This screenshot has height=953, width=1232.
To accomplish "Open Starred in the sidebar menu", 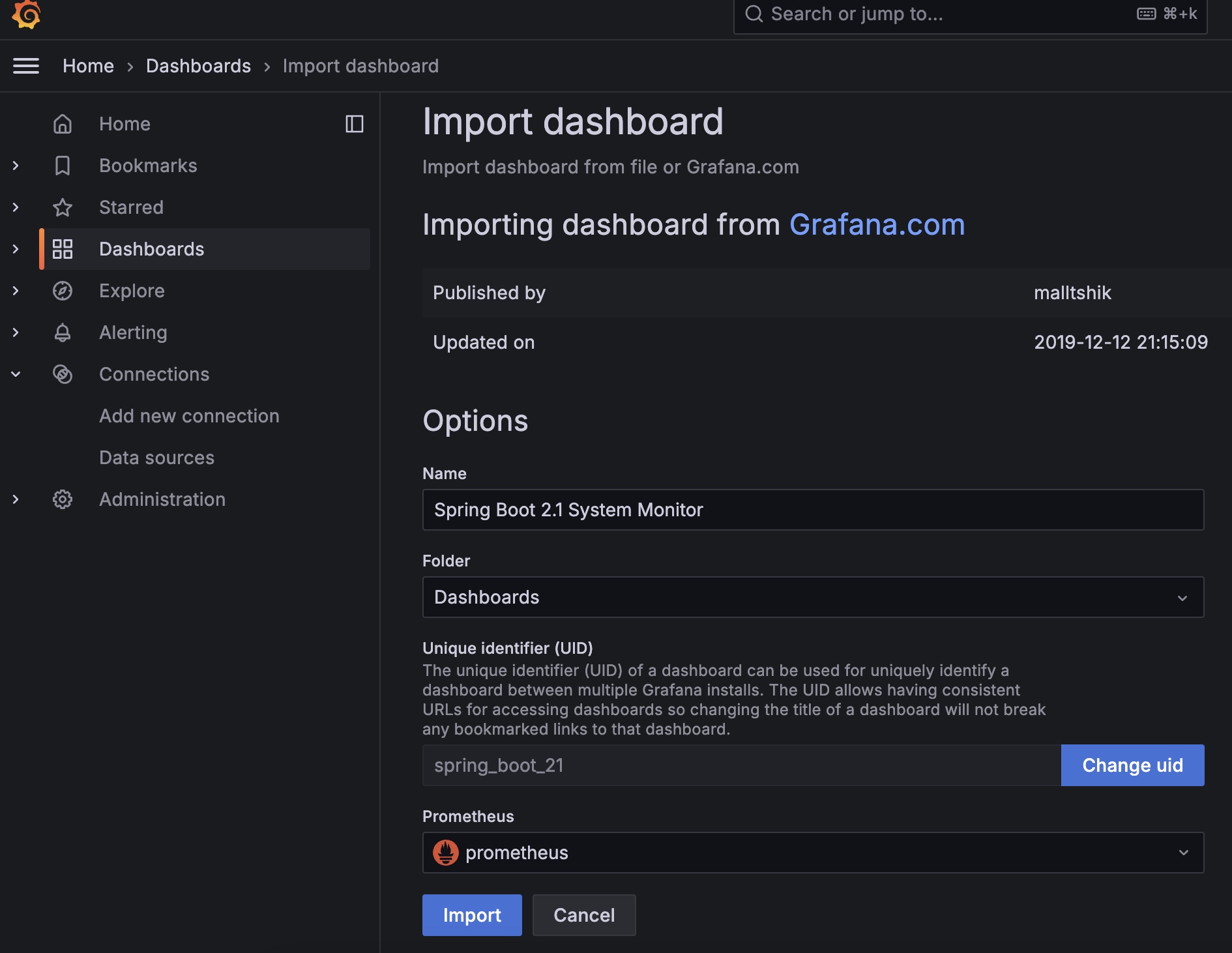I will tap(131, 207).
